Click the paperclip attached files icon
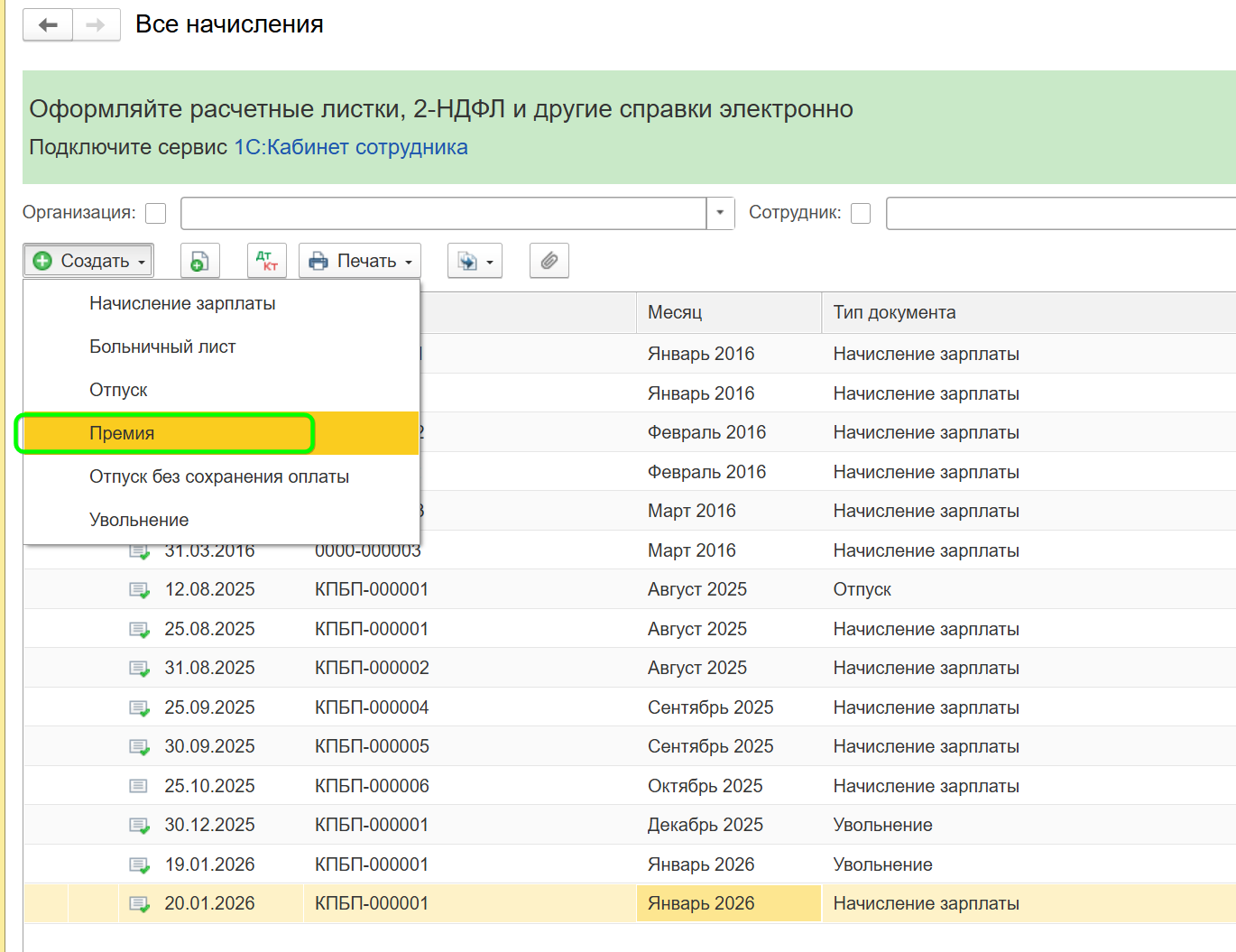This screenshot has height=952, width=1236. click(549, 261)
